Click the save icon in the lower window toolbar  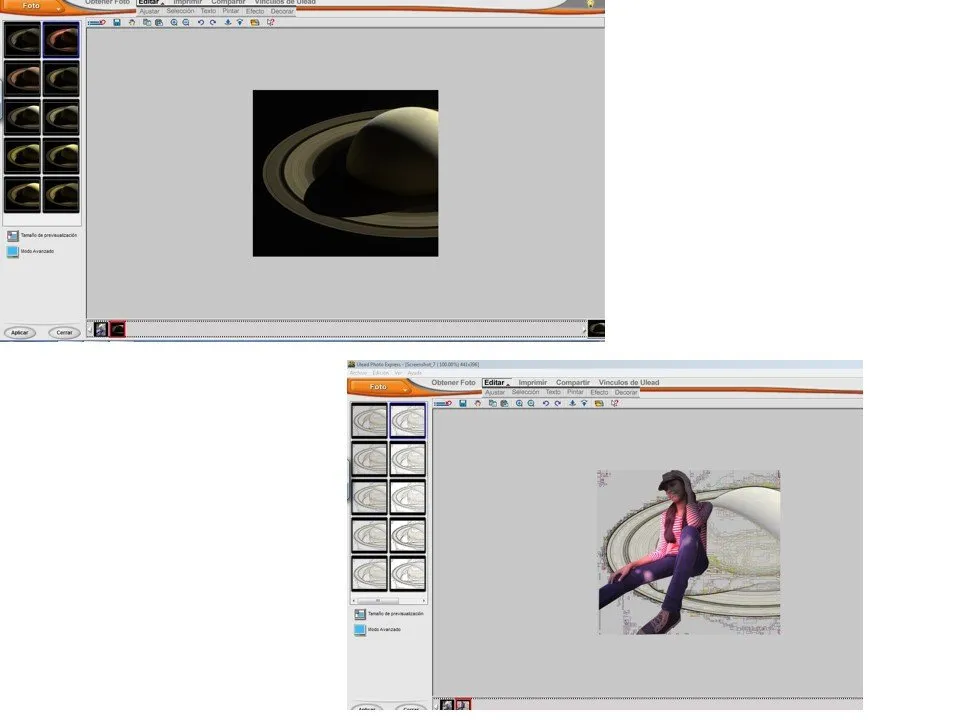(463, 403)
